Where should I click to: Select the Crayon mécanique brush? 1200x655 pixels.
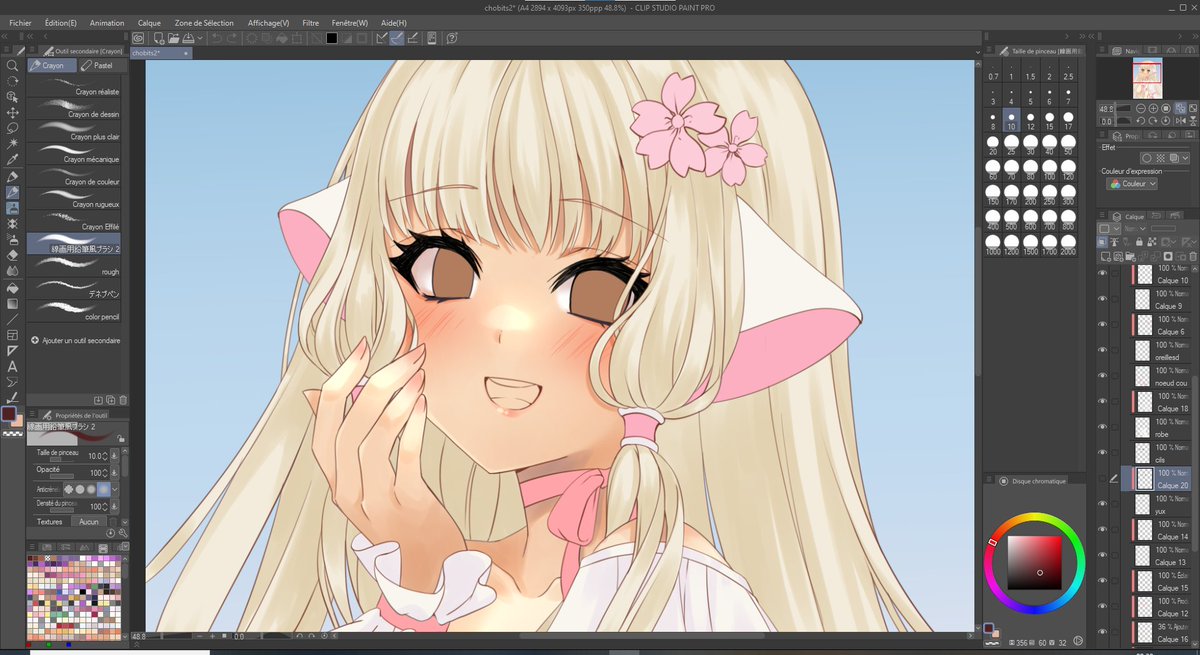pos(75,155)
